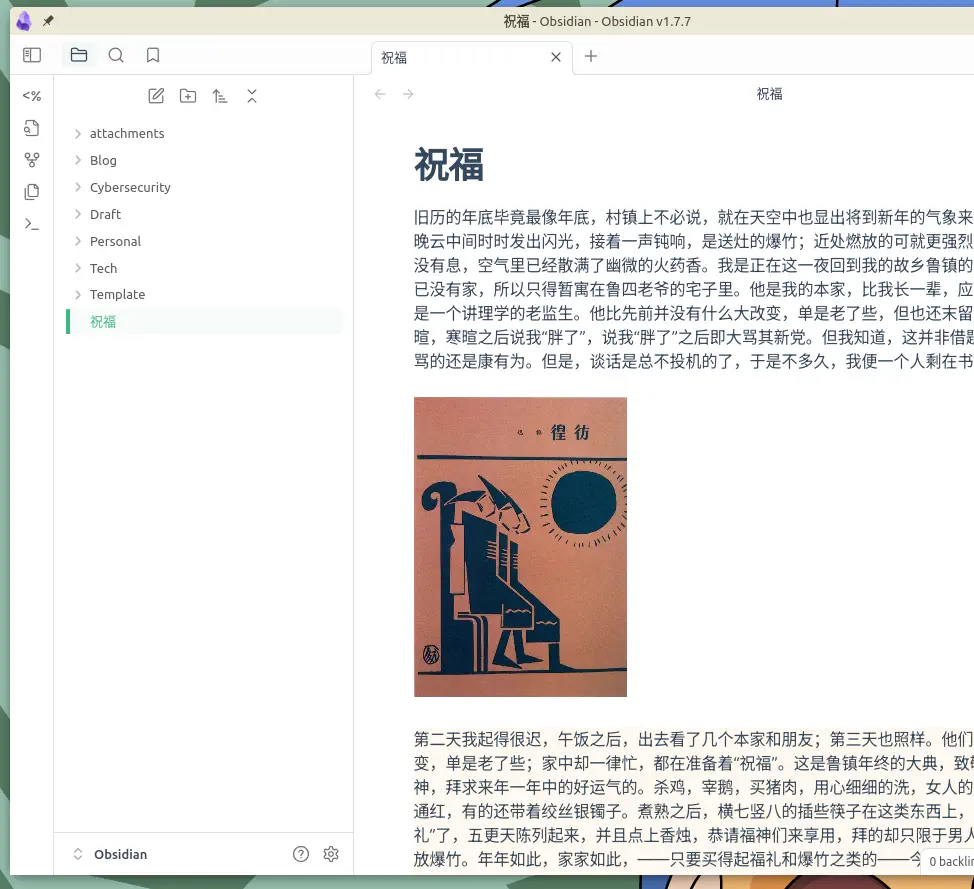Click the Templater ribbon icon
This screenshot has height=889, width=974.
pyautogui.click(x=32, y=96)
